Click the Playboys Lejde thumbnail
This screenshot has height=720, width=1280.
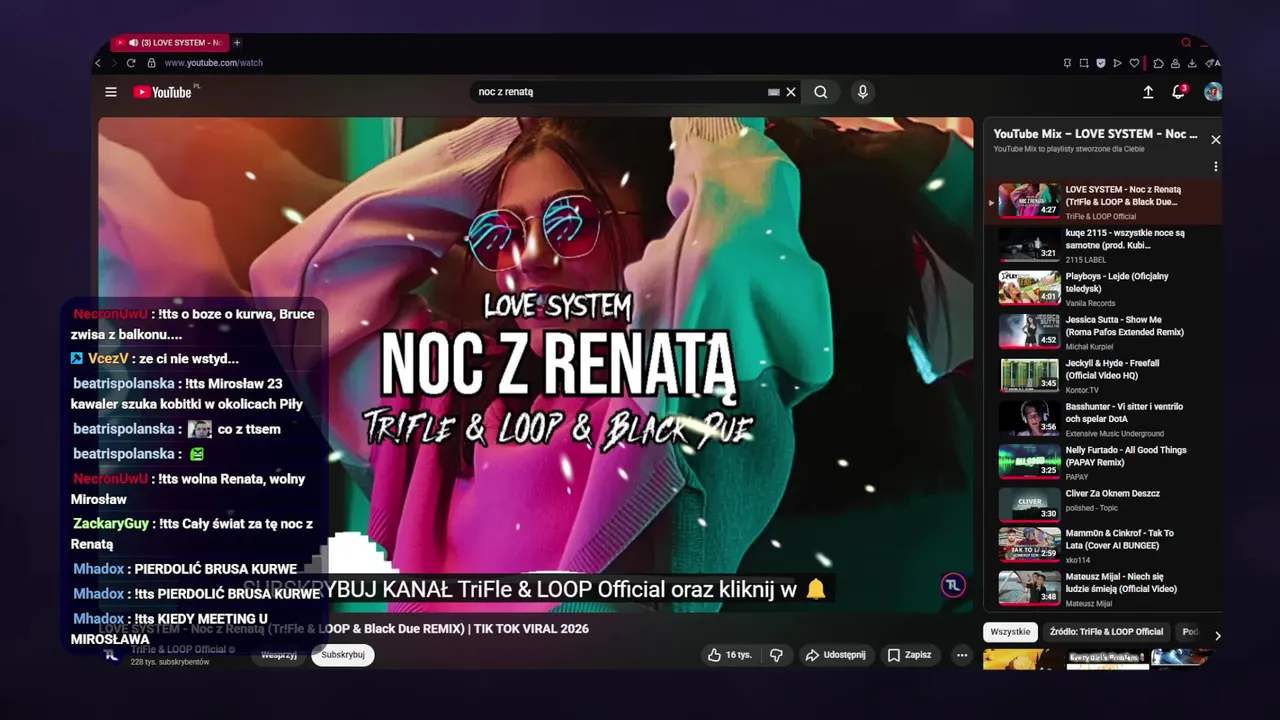click(1029, 288)
